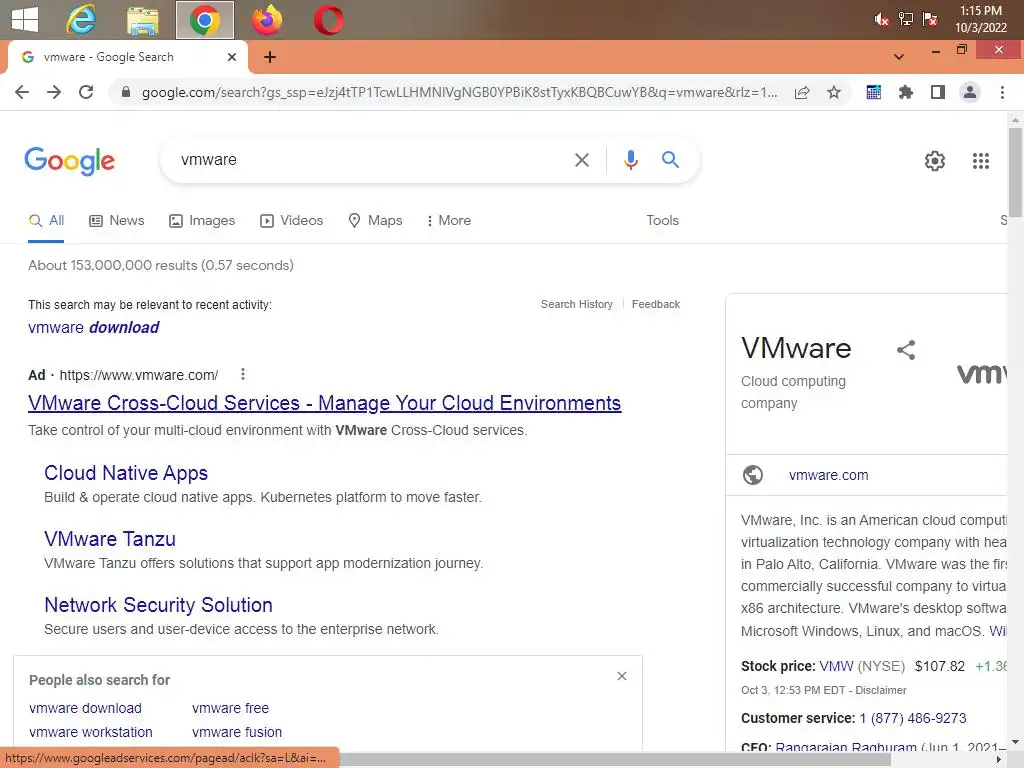Switch to News results tab

click(117, 221)
